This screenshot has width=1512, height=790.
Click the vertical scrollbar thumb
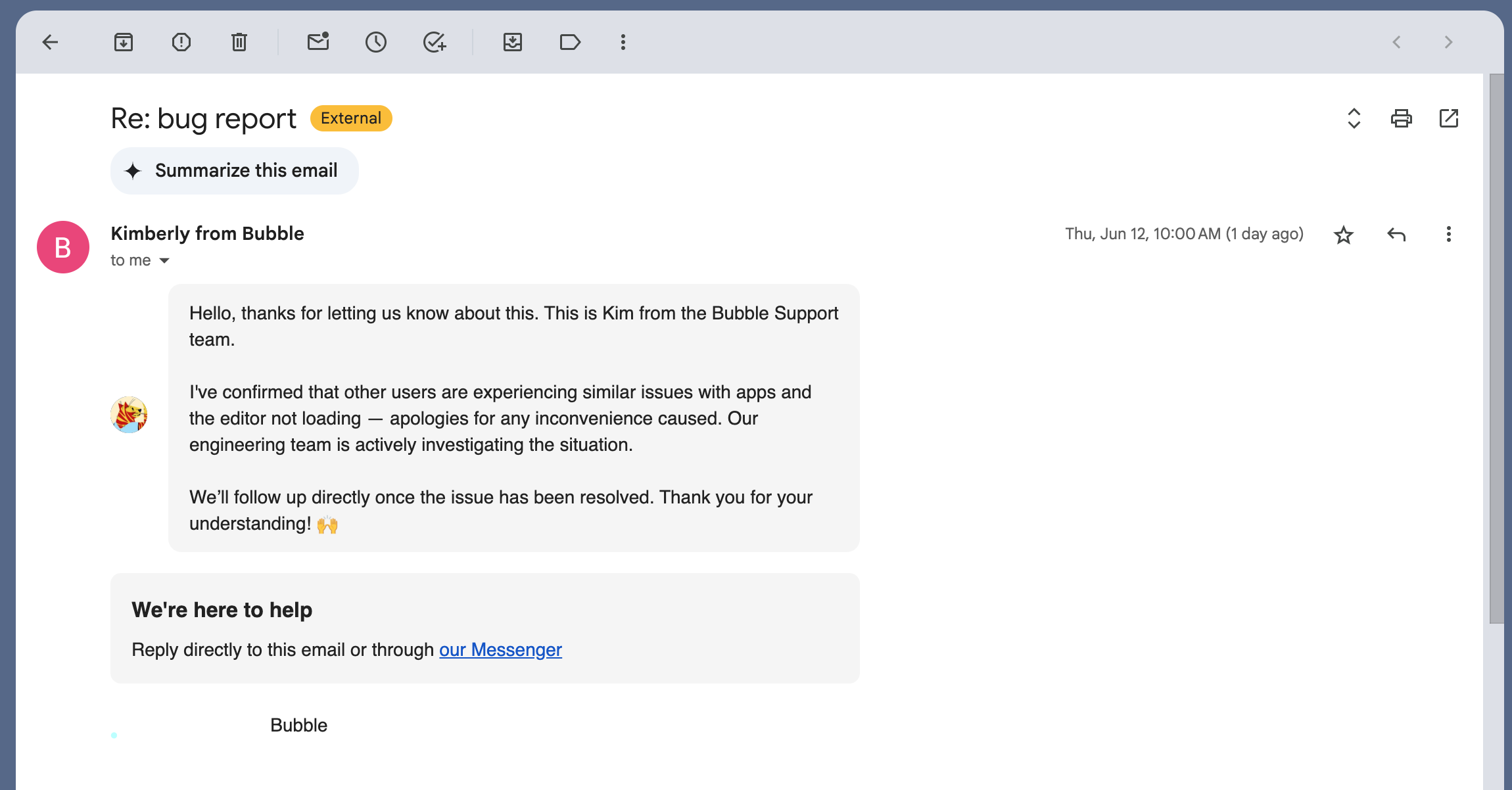(x=1497, y=348)
